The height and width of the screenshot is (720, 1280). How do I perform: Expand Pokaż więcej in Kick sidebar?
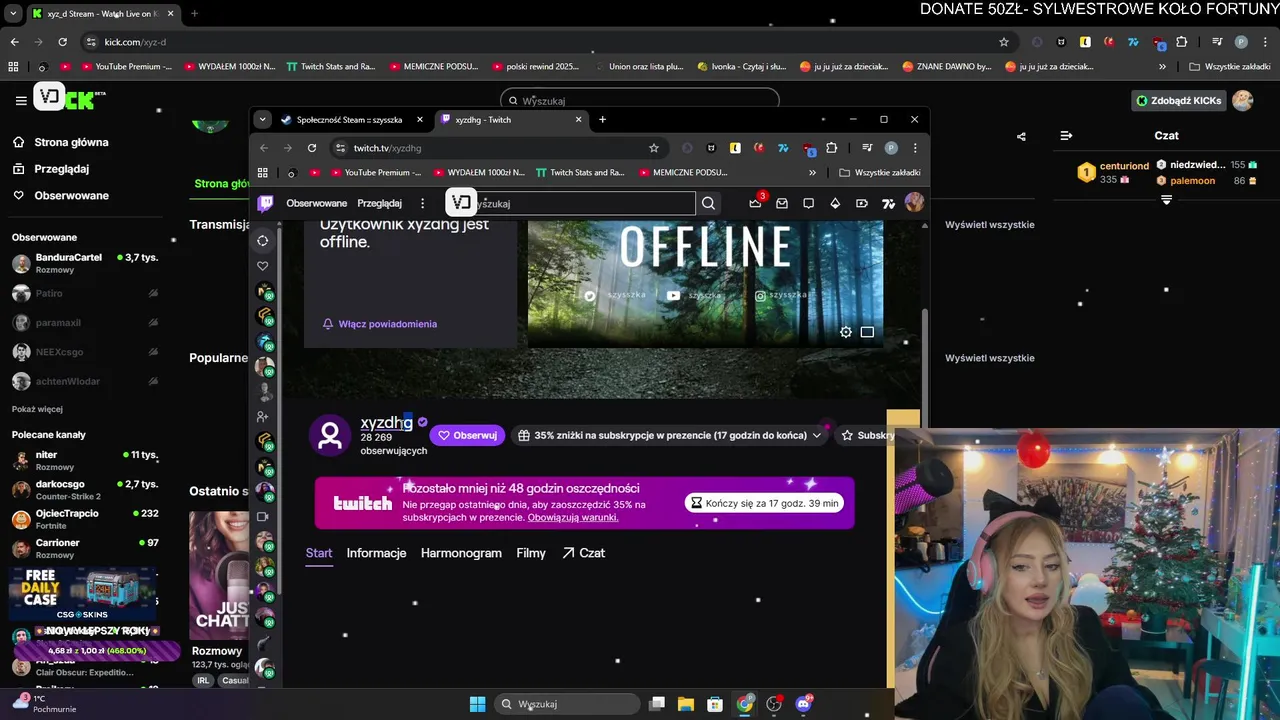click(37, 409)
